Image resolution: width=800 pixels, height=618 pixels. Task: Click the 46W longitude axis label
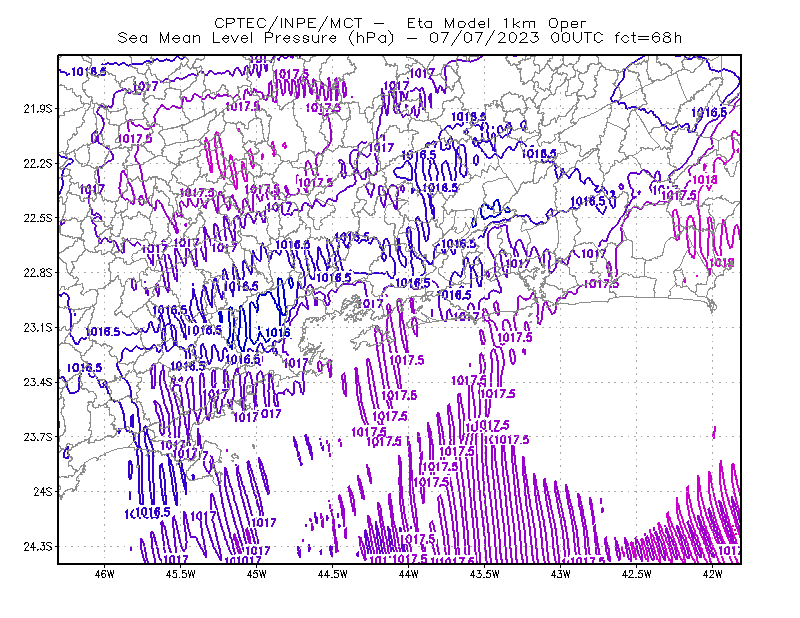pyautogui.click(x=105, y=574)
